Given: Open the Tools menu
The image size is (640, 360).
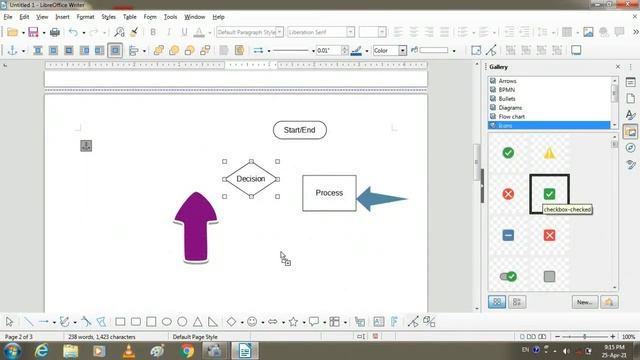Looking at the screenshot, I should tap(170, 17).
